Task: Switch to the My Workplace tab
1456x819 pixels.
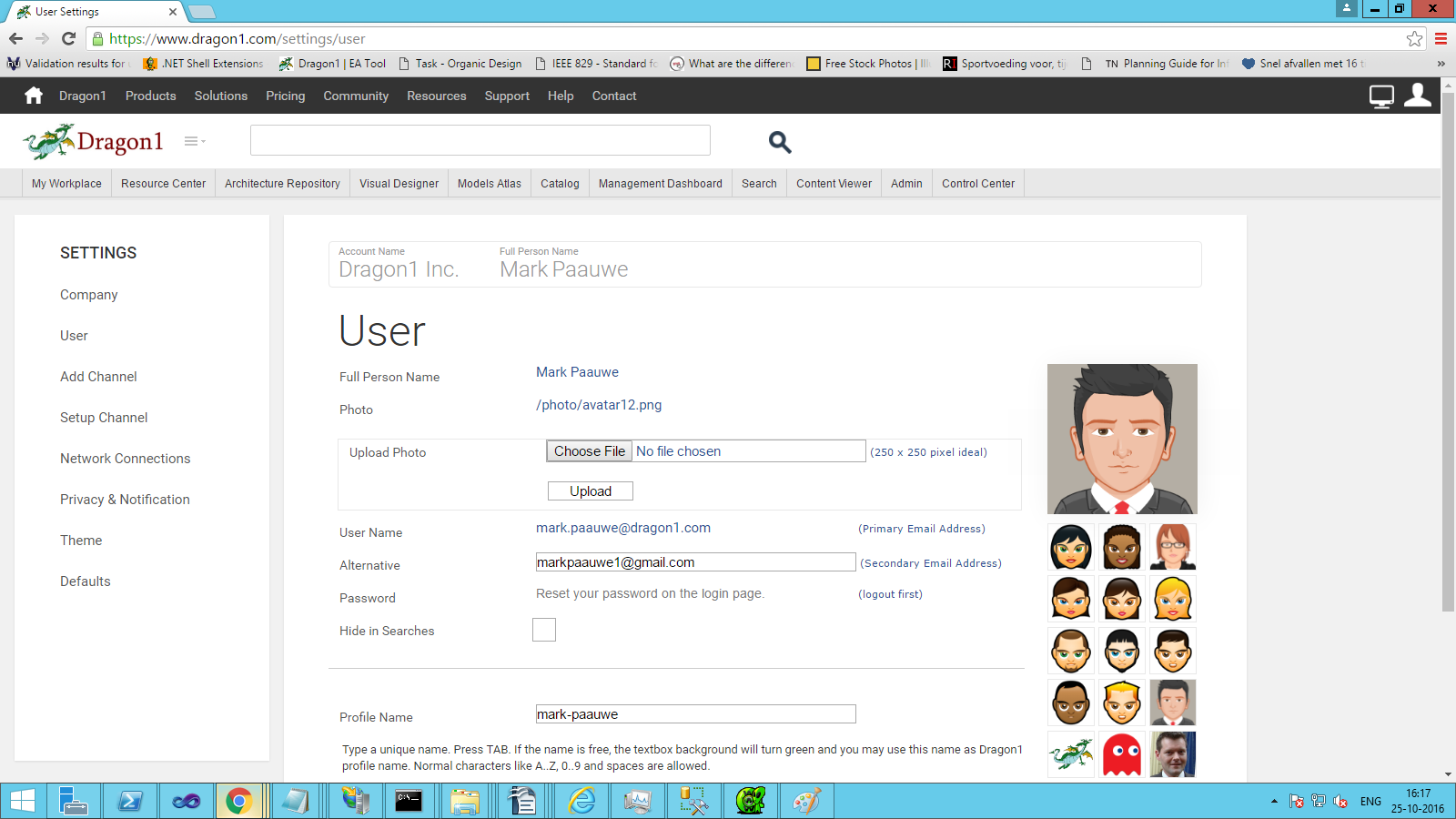Action: [66, 183]
